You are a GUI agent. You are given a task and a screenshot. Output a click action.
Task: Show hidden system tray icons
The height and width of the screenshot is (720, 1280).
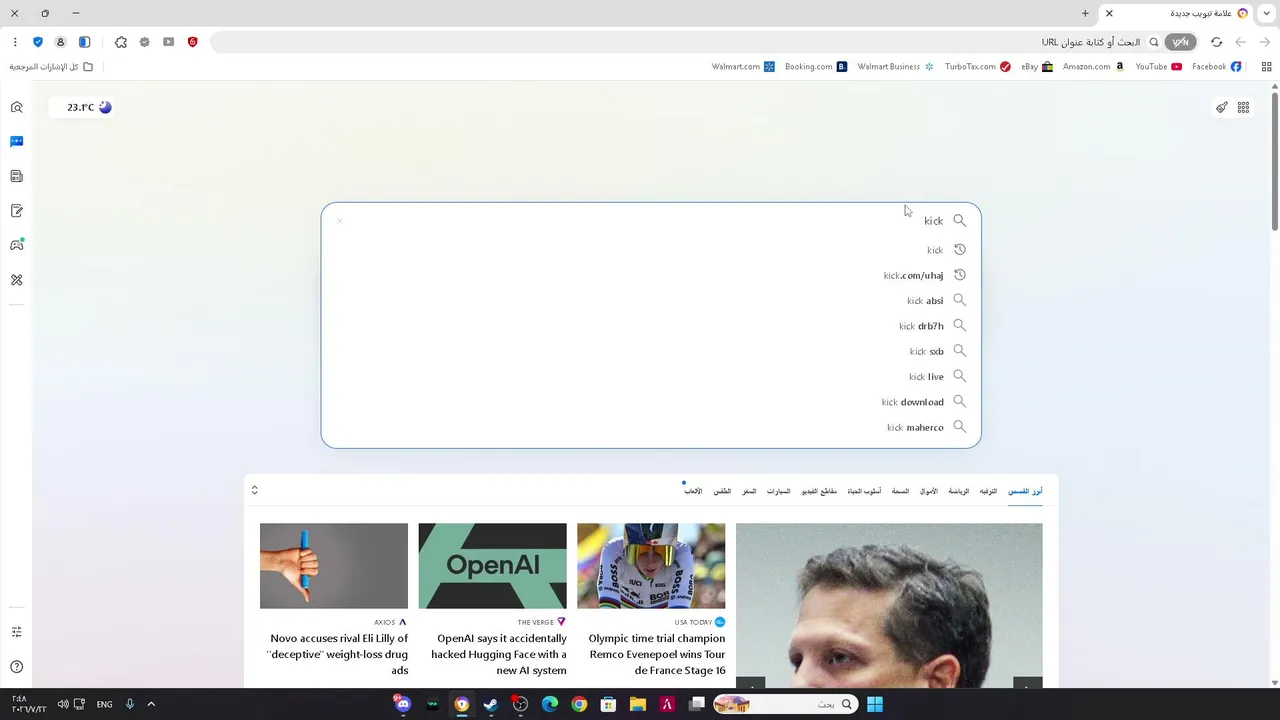(x=151, y=704)
